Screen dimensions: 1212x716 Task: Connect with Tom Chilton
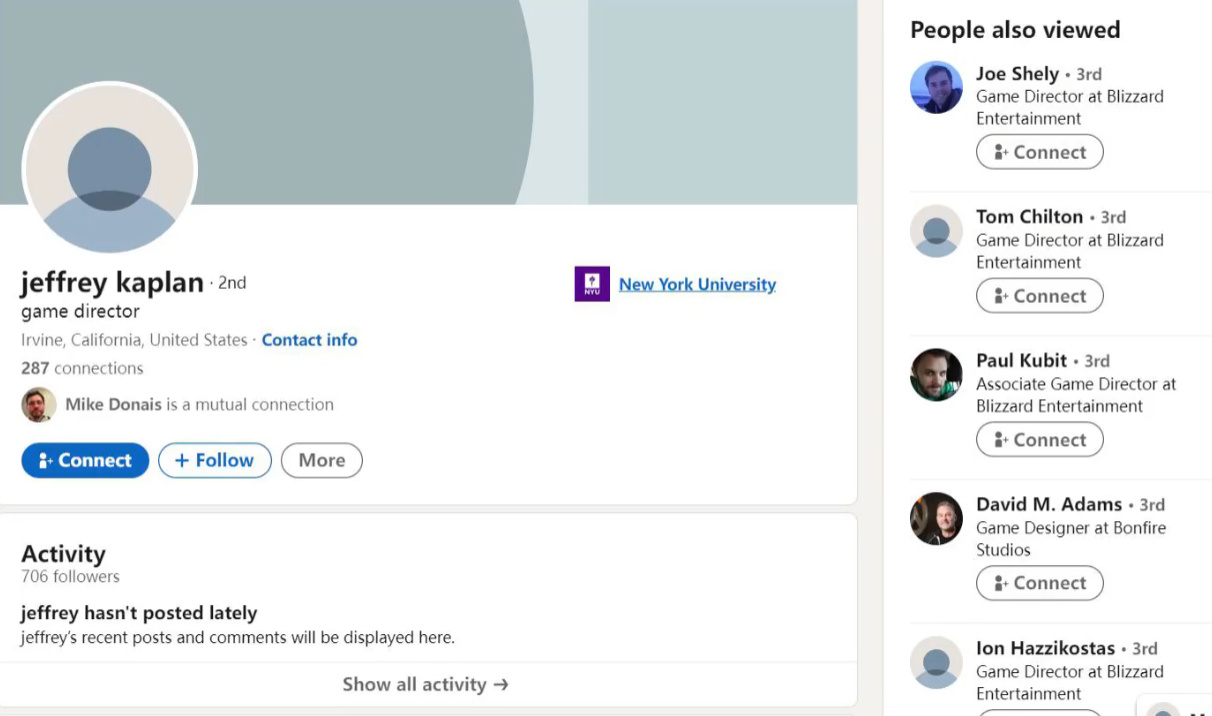tap(1040, 296)
